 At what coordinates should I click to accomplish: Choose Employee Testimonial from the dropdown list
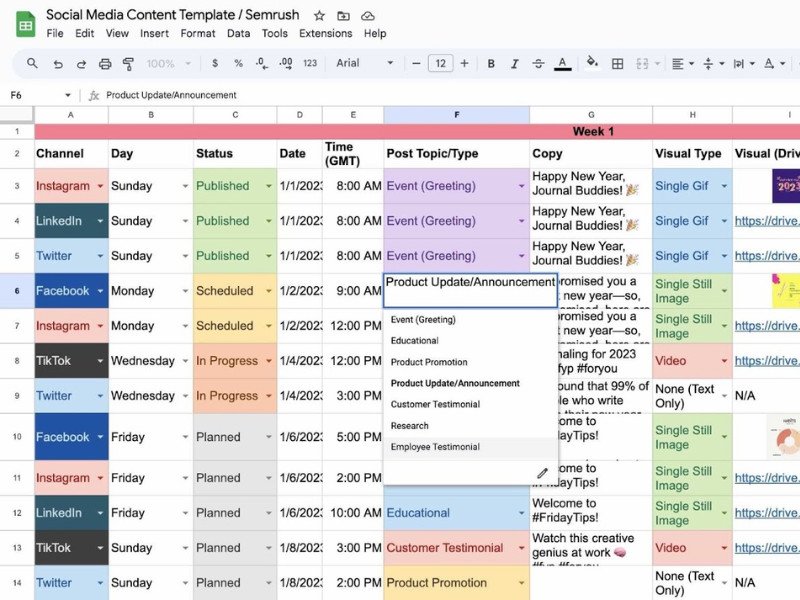tap(435, 447)
